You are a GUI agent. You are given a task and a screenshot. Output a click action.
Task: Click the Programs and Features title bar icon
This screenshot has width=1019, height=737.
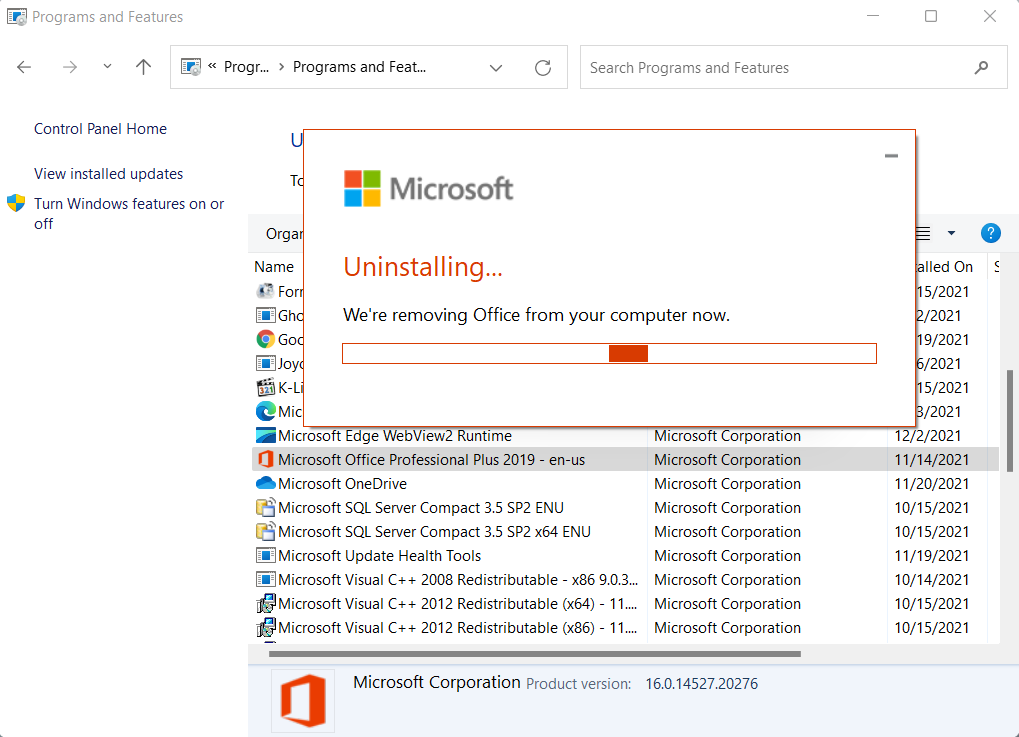pos(17,16)
